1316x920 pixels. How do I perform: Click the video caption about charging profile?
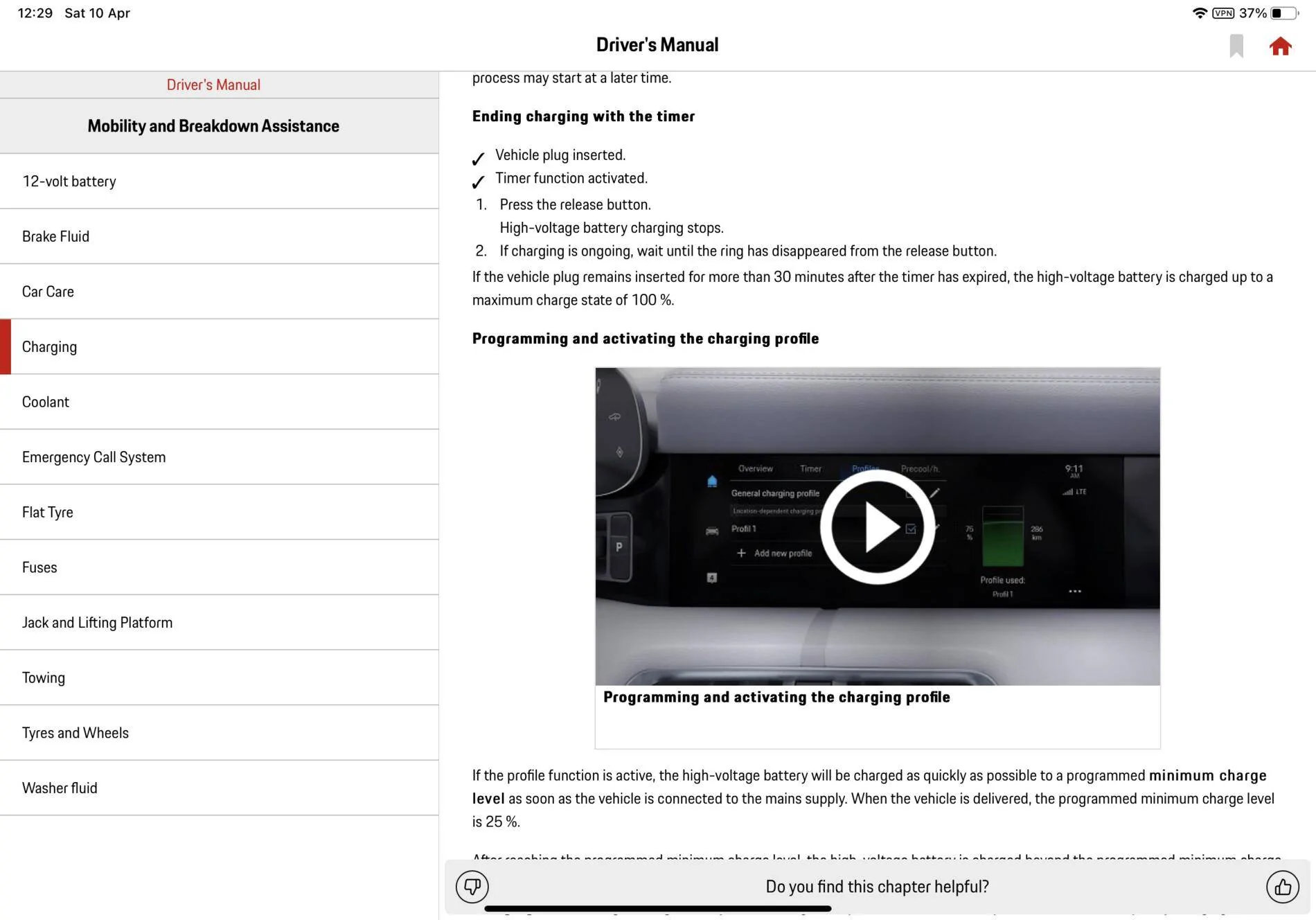(x=776, y=697)
